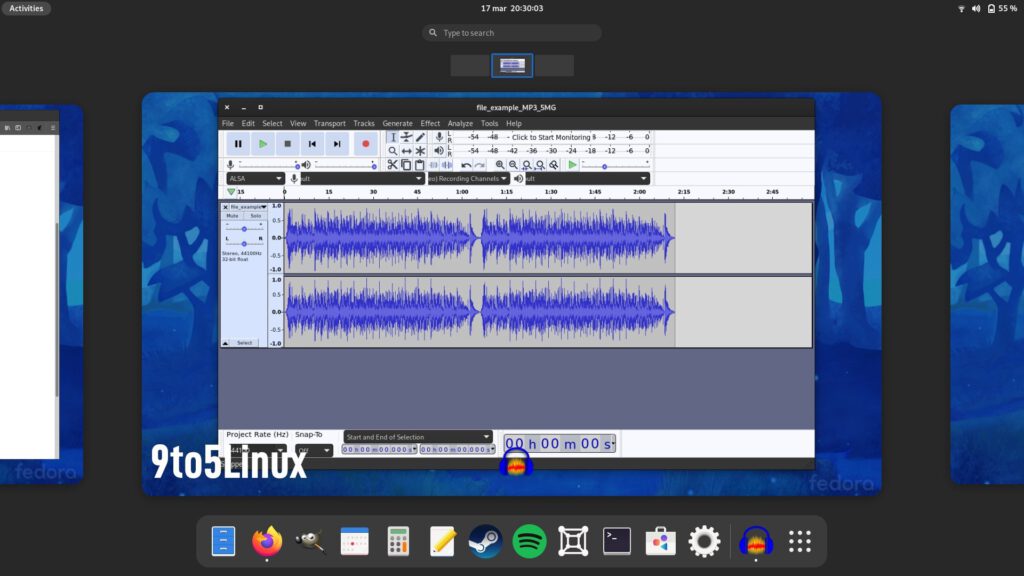The image size is (1024, 576).
Task: Fit the whole project in the window
Action: (540, 165)
